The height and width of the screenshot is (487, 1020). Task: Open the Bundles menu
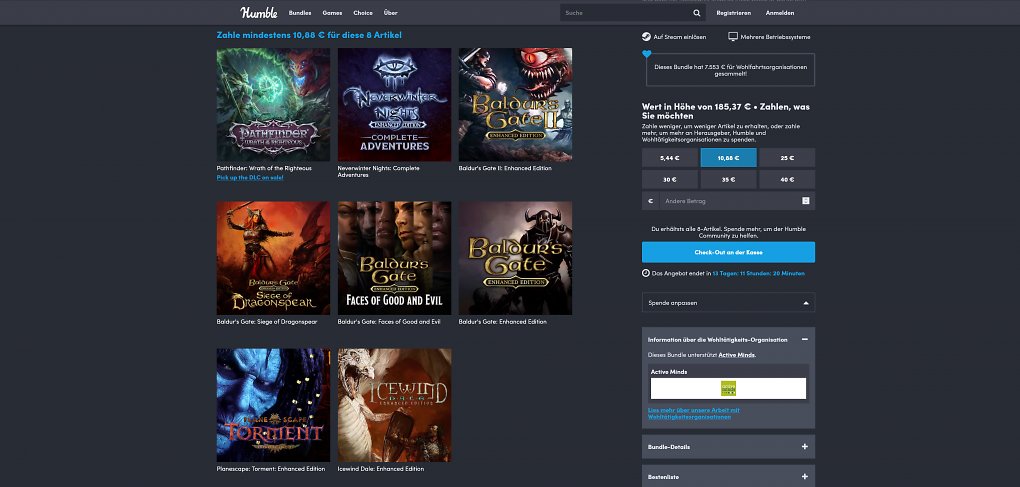(300, 13)
